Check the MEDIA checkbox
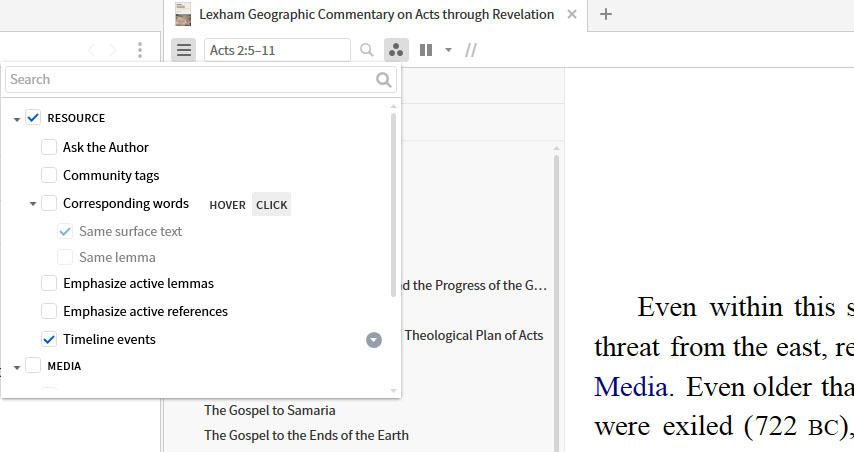 point(33,365)
